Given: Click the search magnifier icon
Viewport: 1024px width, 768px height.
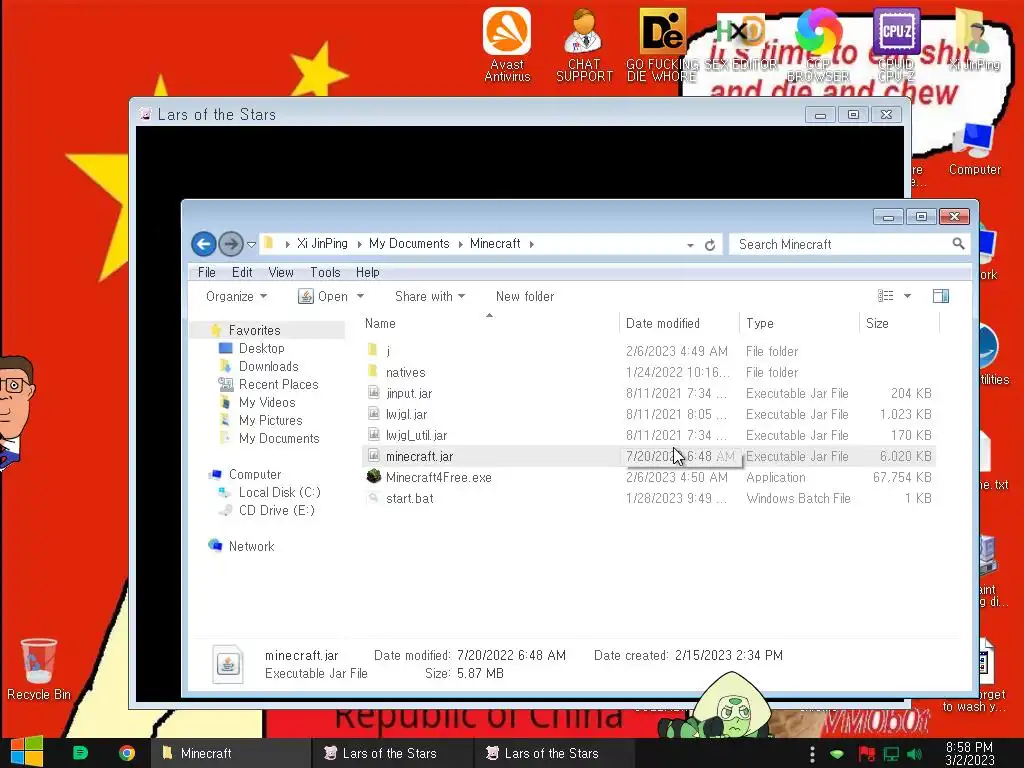Looking at the screenshot, I should click(958, 244).
